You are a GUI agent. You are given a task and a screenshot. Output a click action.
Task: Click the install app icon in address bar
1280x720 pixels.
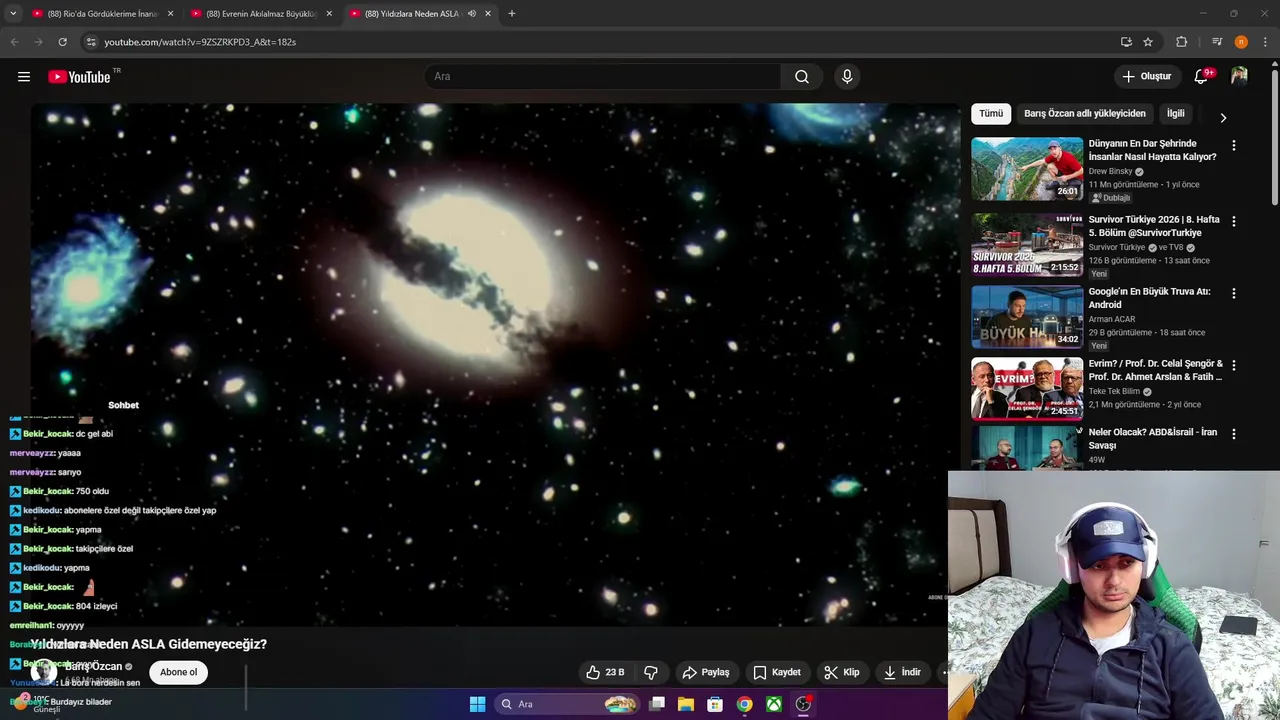click(x=1126, y=42)
